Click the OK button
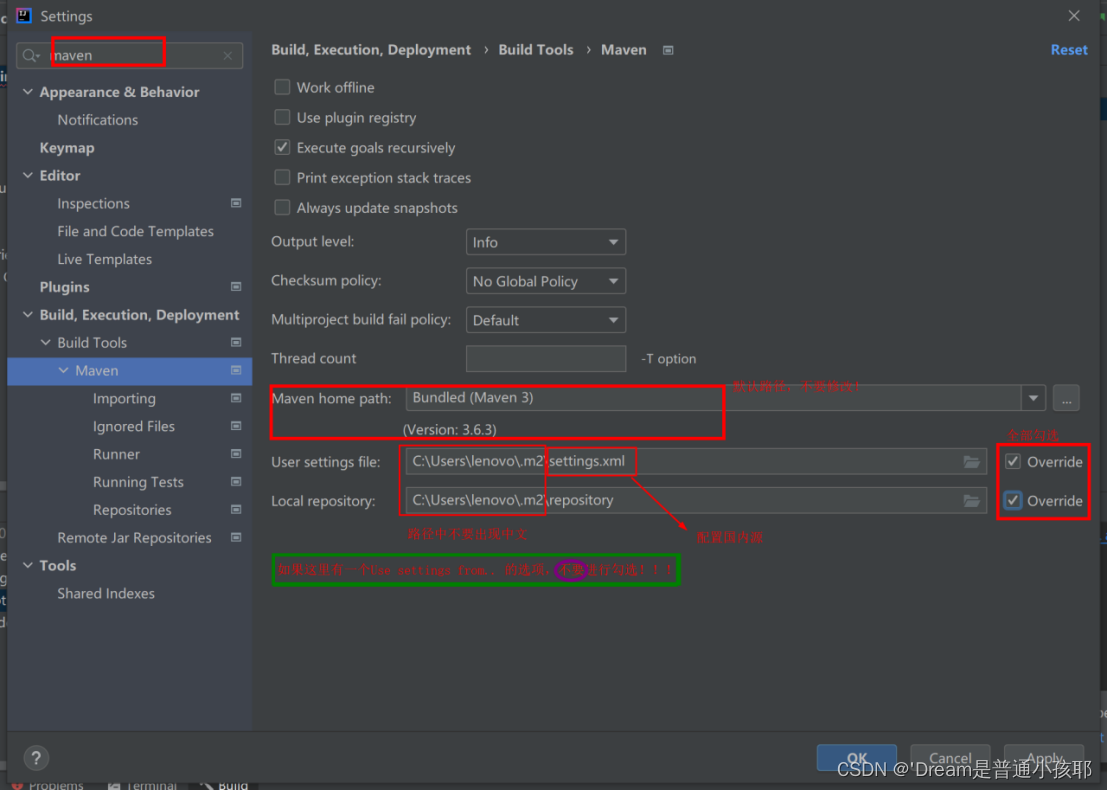Viewport: 1108px width, 790px height. (x=856, y=758)
